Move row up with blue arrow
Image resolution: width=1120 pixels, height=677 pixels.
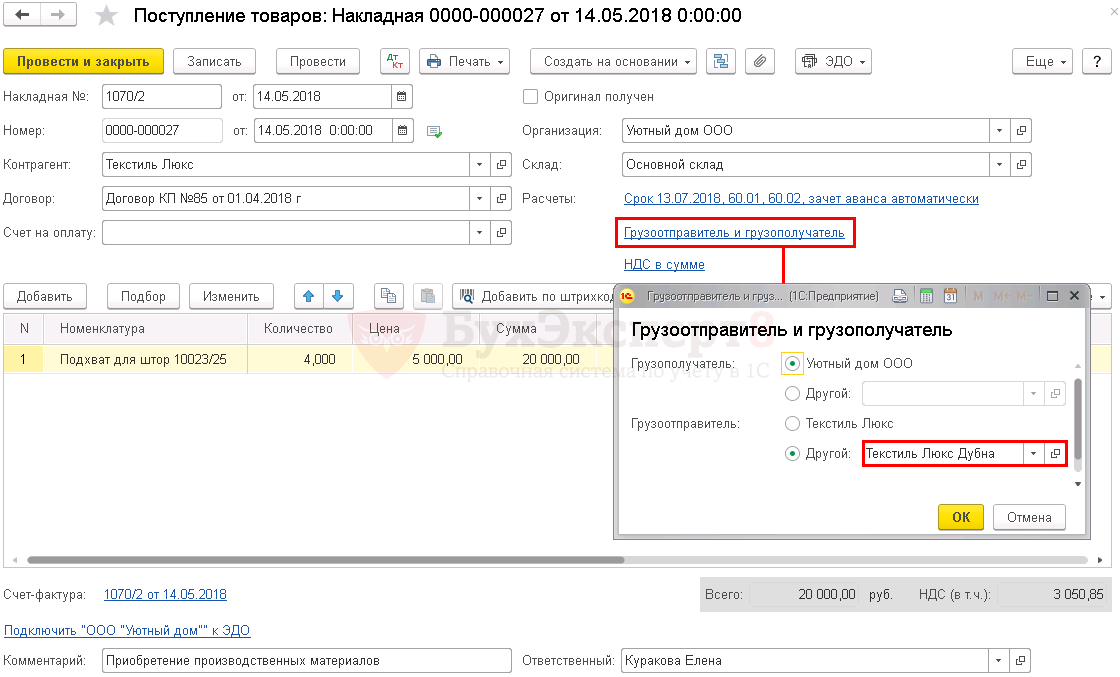coord(309,296)
